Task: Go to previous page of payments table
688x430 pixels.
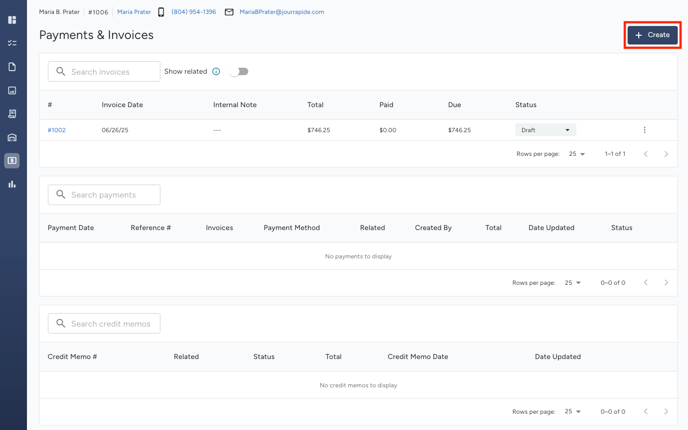Action: [646, 283]
